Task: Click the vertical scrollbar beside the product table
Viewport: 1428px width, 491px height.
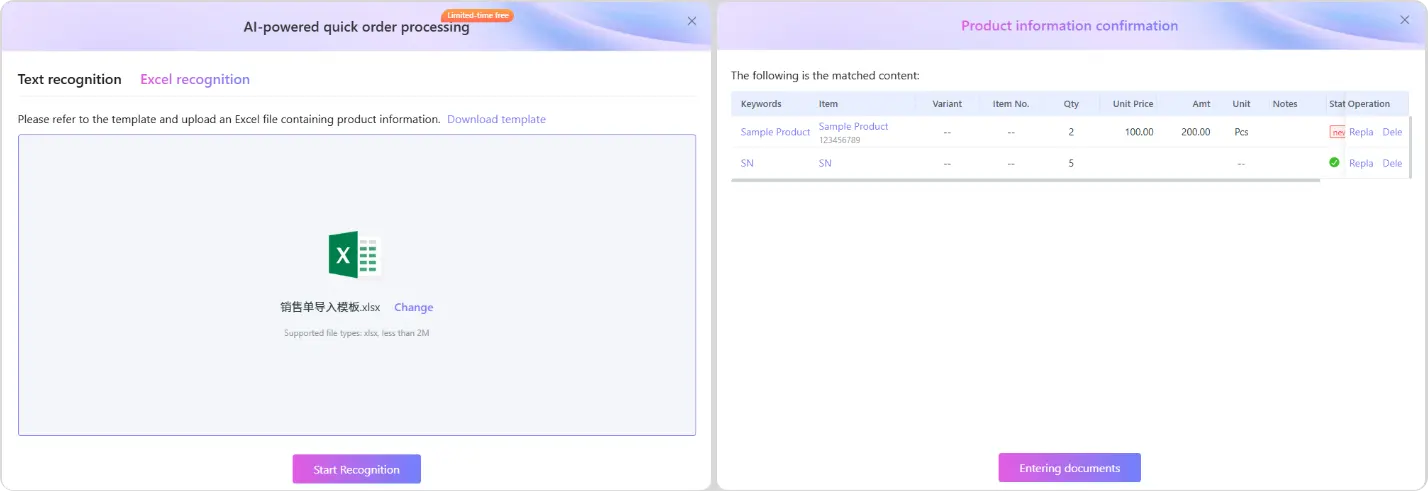Action: pos(1411,147)
